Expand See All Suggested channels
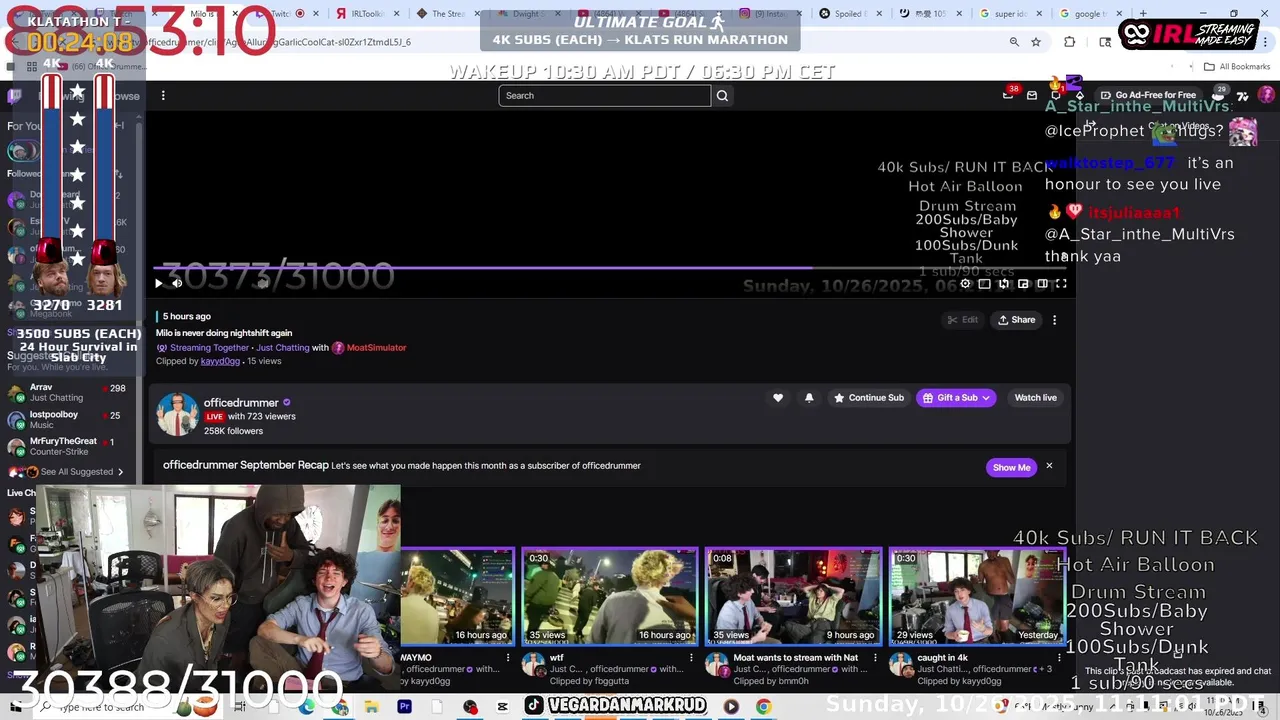Screen dimensions: 1280x720 [x=82, y=472]
